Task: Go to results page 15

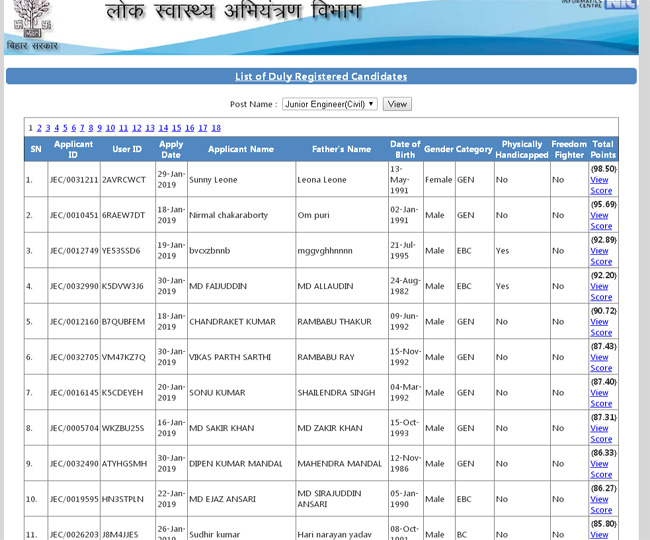Action: (x=177, y=128)
